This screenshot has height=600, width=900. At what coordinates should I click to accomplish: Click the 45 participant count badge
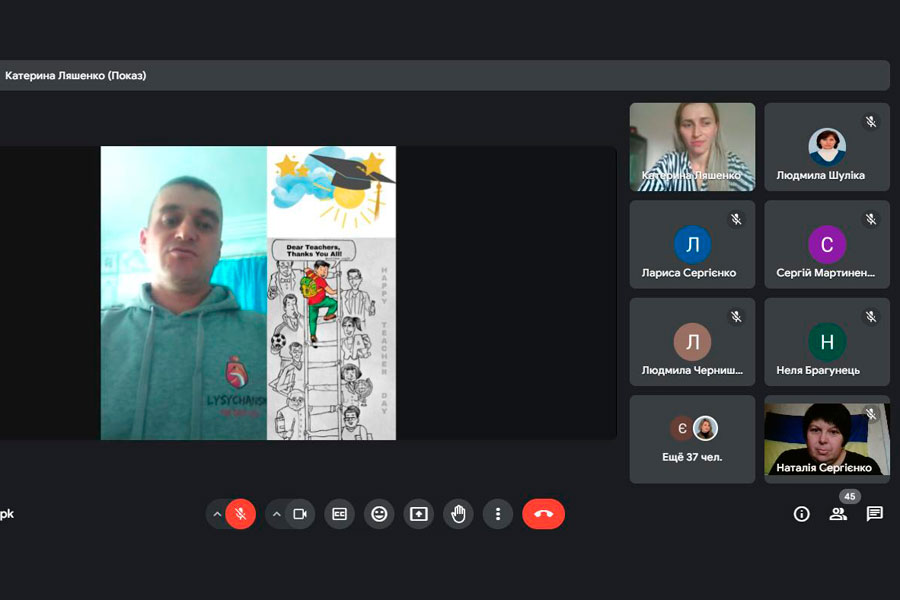[x=850, y=496]
